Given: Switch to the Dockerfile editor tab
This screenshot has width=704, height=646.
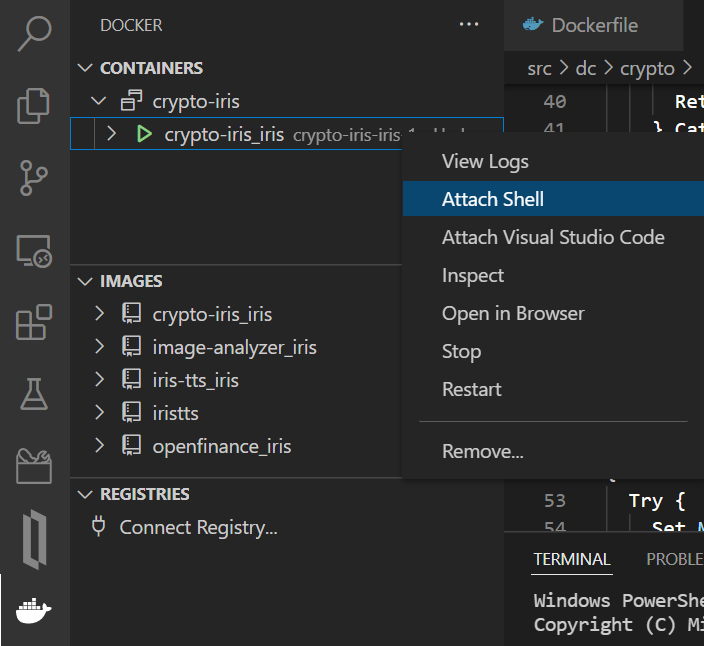Looking at the screenshot, I should click(x=594, y=25).
